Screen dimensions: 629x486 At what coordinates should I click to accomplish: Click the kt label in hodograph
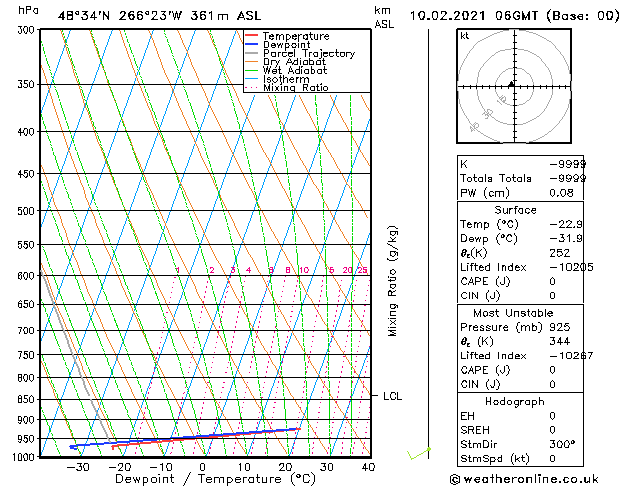465,36
